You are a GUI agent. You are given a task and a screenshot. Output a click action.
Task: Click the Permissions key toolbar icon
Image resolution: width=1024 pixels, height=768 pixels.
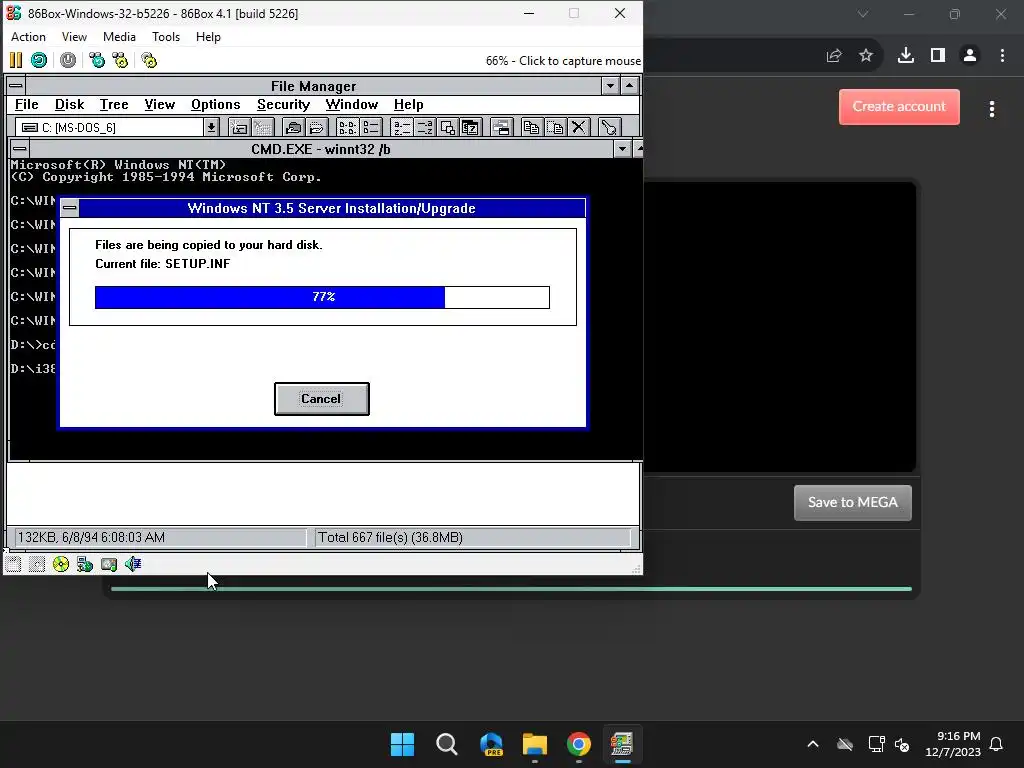[609, 127]
